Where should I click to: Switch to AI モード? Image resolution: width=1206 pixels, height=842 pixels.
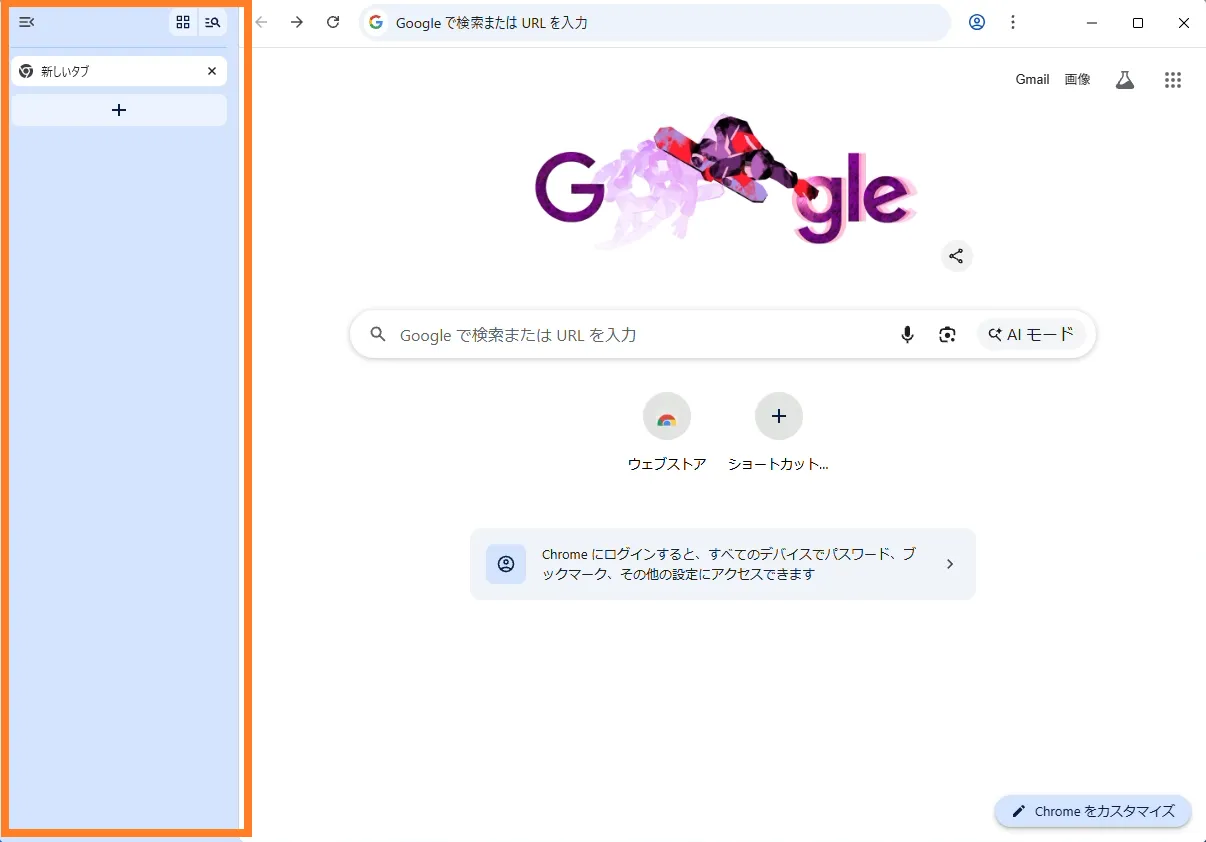pyautogui.click(x=1031, y=335)
